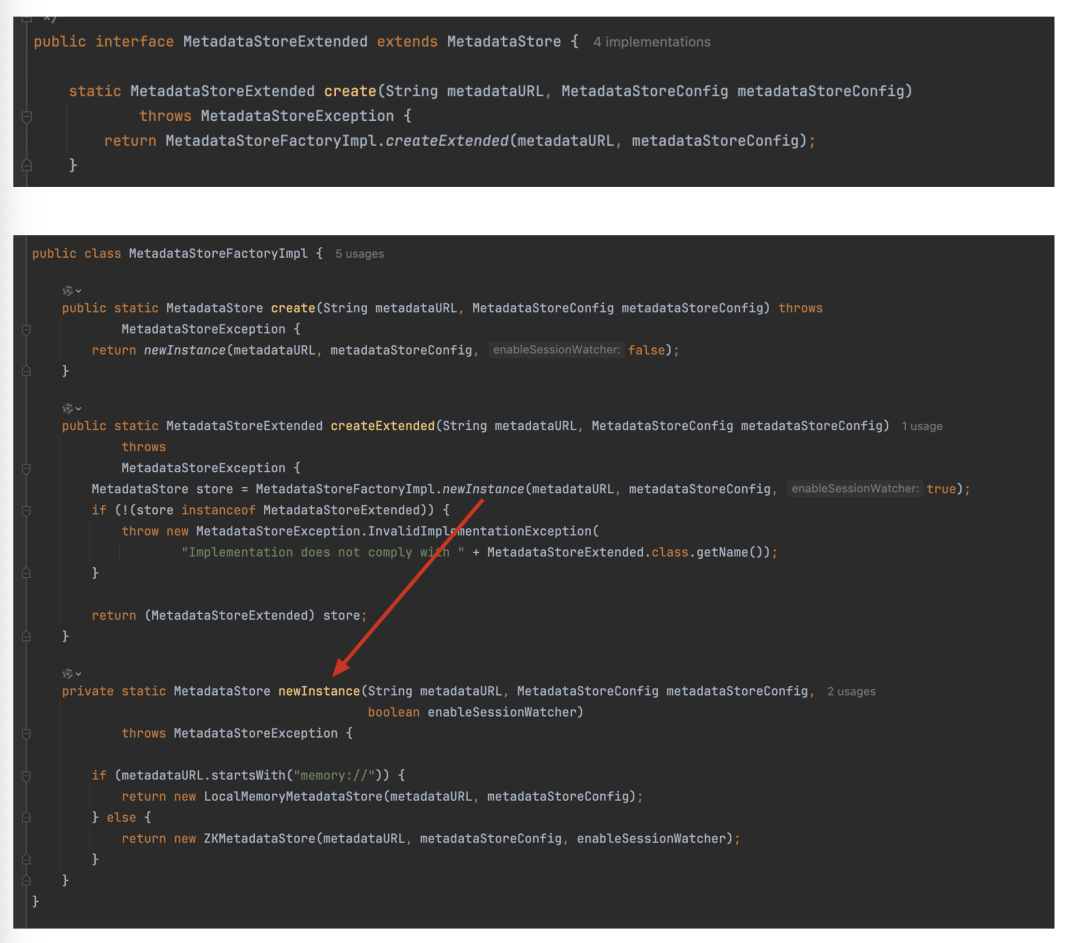Open the '2 usages' hint on newInstance
The height and width of the screenshot is (943, 1080).
[x=851, y=692]
